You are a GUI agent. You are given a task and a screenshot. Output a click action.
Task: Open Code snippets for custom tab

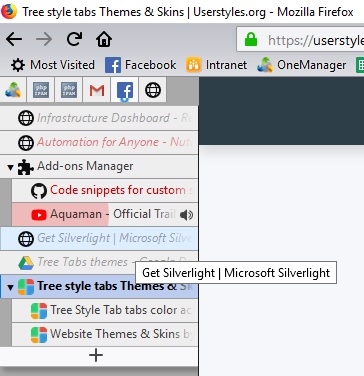[x=105, y=190]
